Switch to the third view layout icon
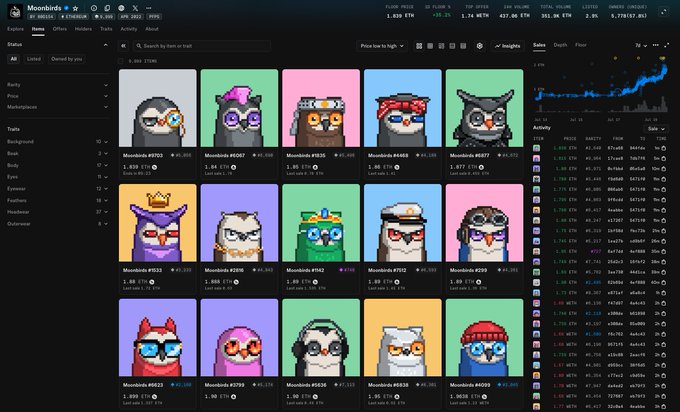 click(441, 46)
